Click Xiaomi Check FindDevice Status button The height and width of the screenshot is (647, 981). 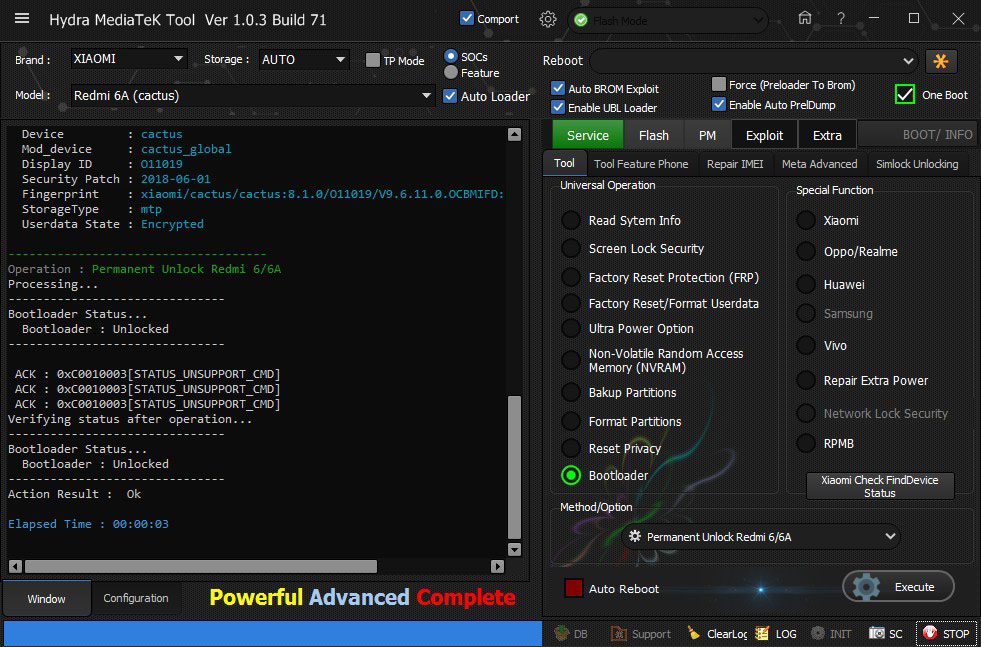pyautogui.click(x=880, y=486)
